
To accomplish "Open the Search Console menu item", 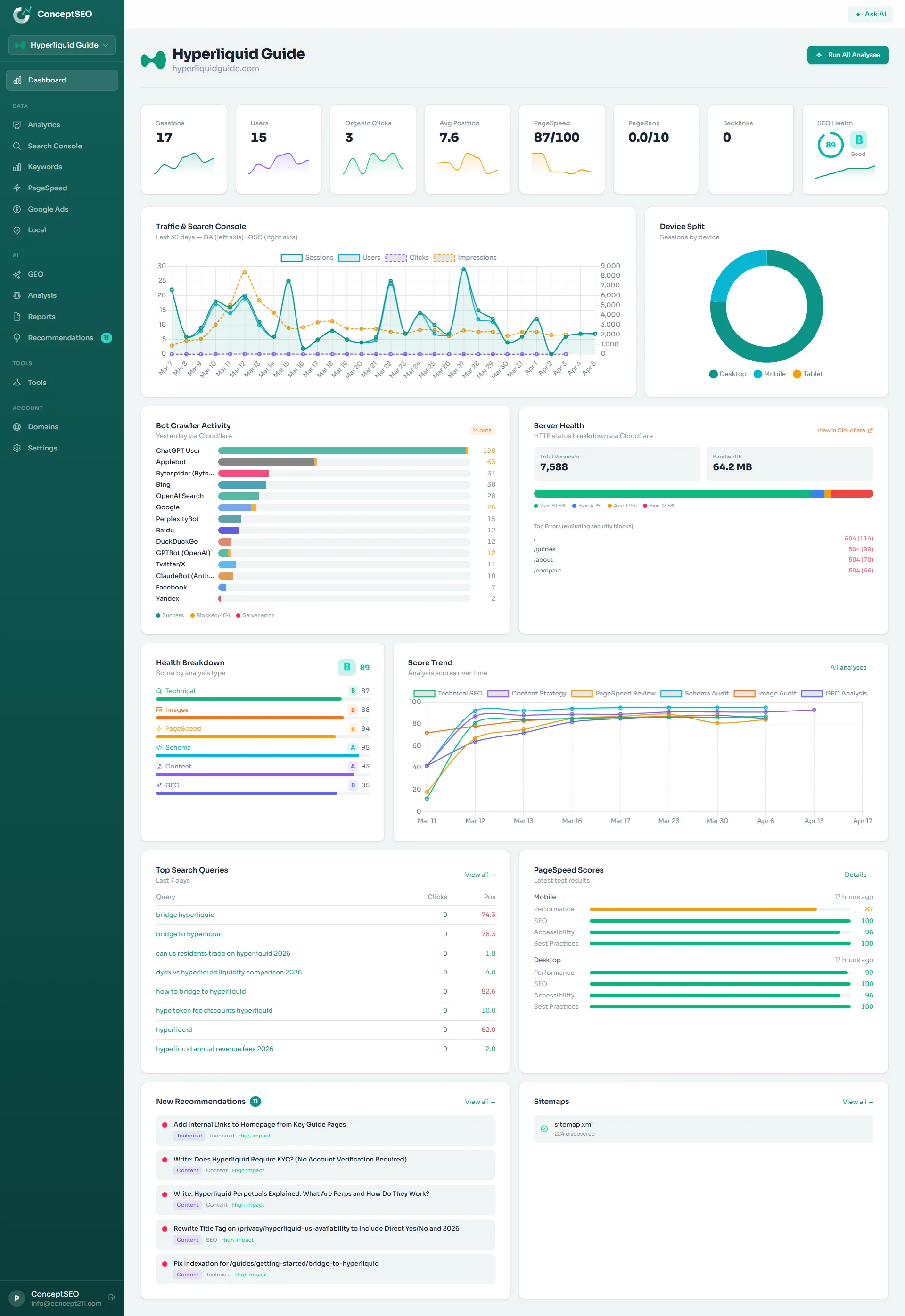I will click(62, 146).
